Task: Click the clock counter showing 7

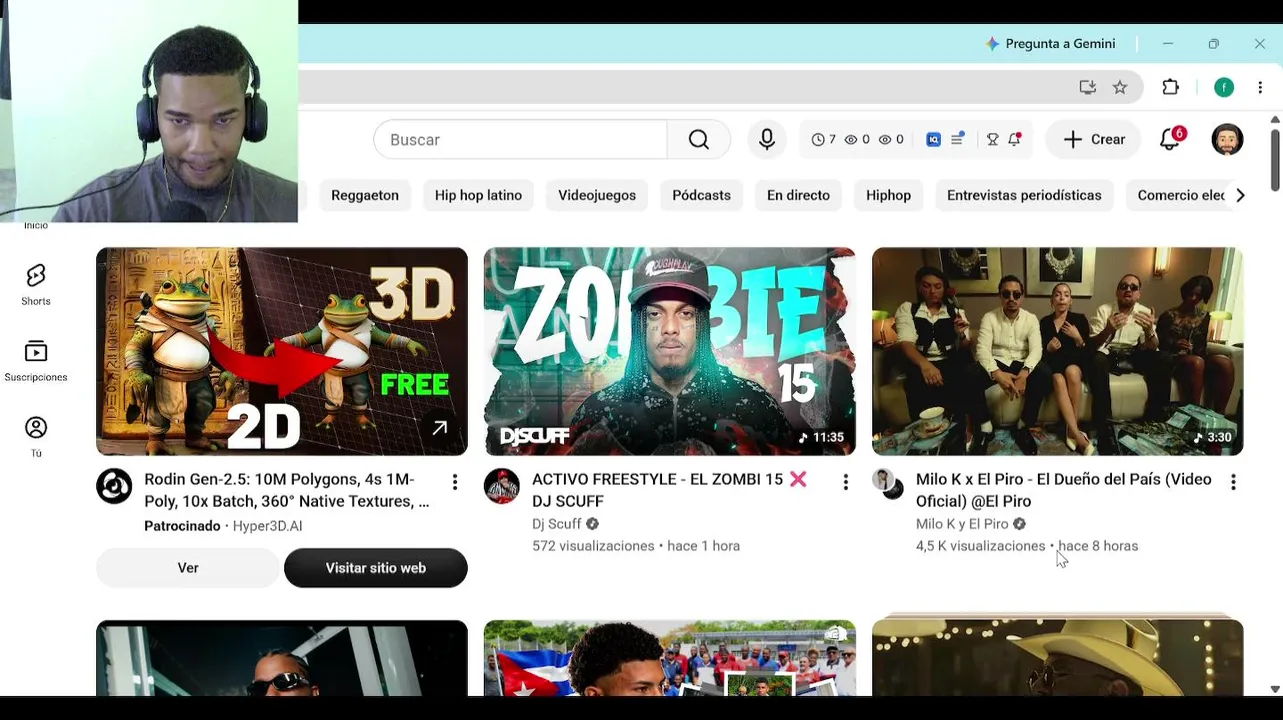Action: coord(824,140)
